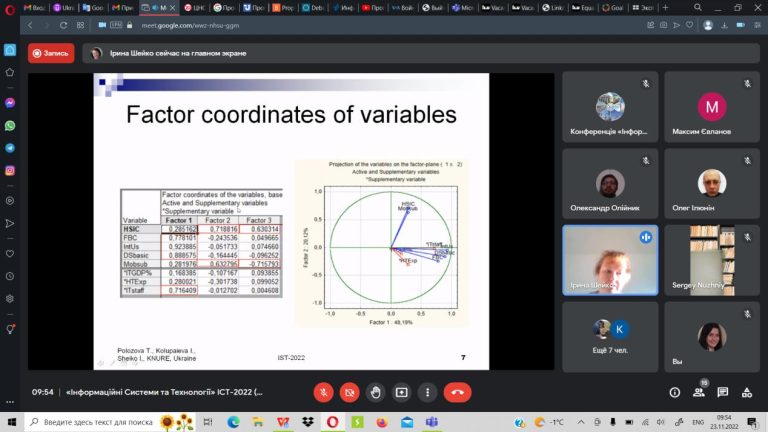Raise hand in the meeting
768x432 pixels.
click(376, 392)
